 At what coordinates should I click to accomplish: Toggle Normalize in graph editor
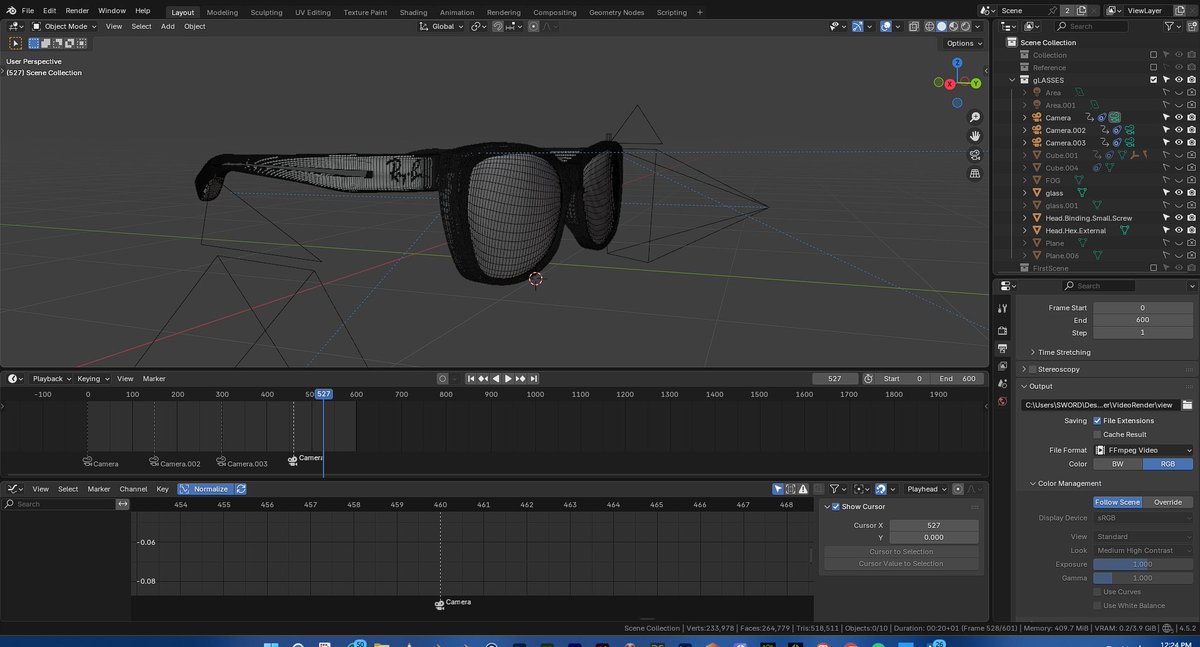pyautogui.click(x=204, y=489)
